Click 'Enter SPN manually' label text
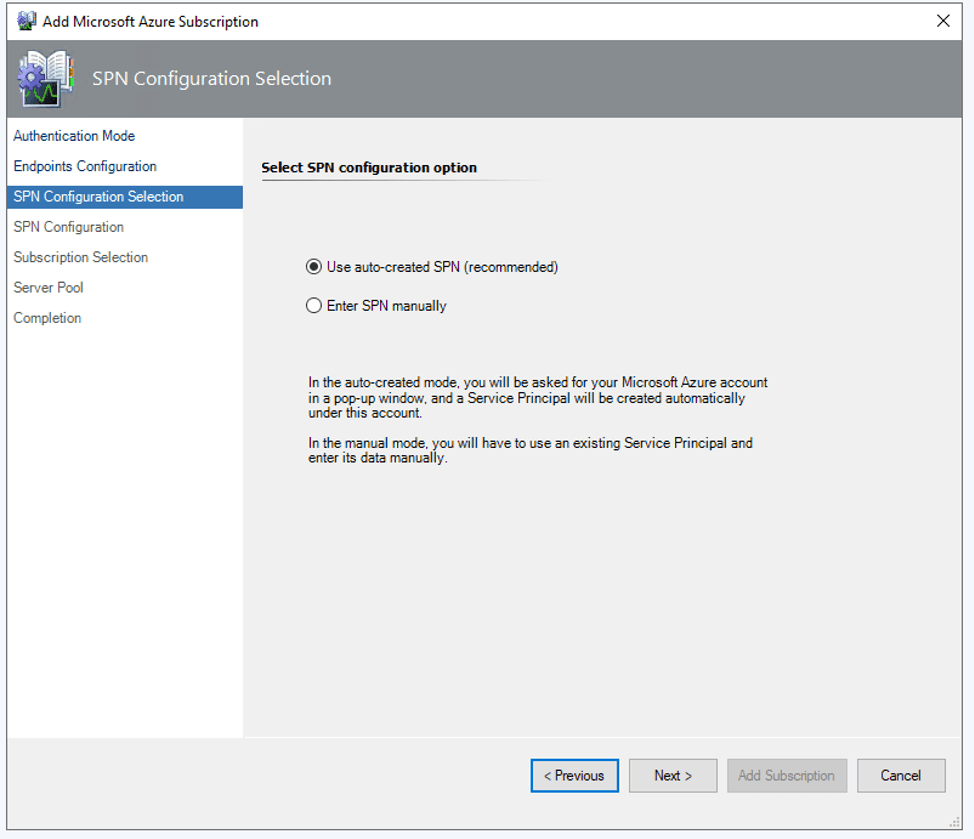Screen dimensions: 974x839 tap(386, 306)
